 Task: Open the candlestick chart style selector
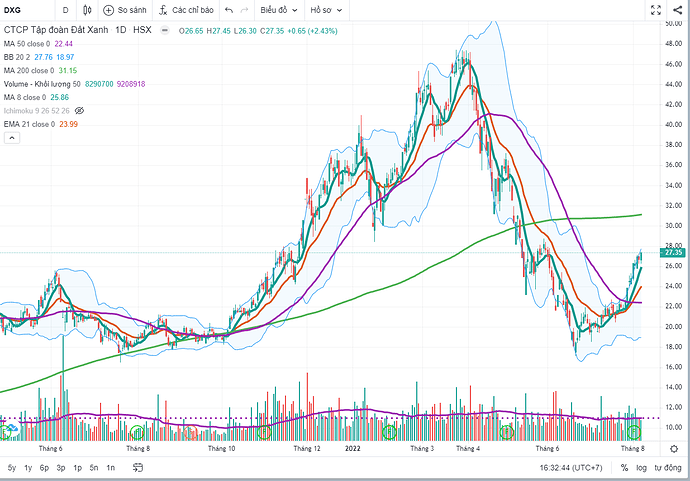[x=87, y=10]
